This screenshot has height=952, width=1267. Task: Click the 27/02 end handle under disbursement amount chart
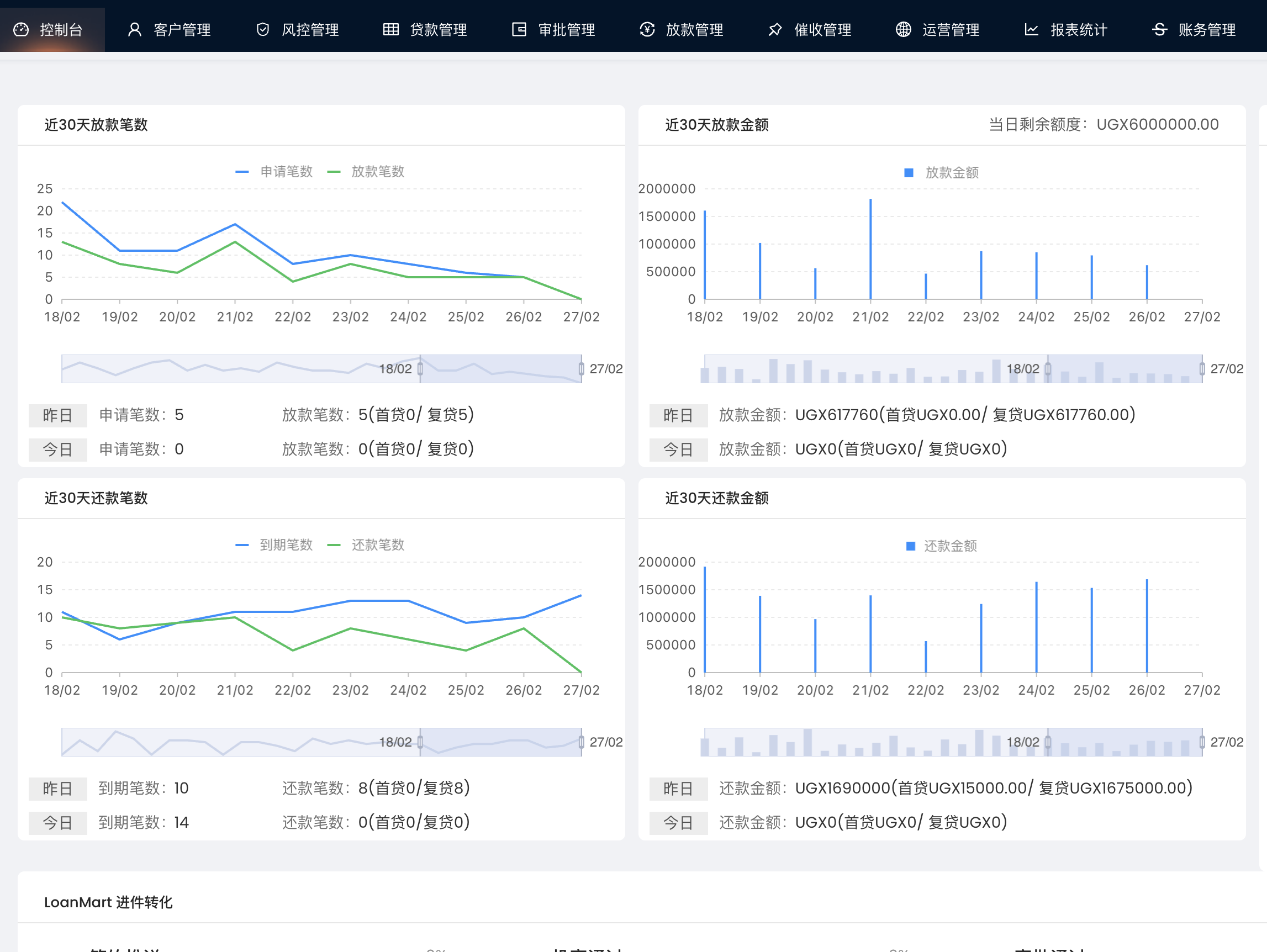tap(1202, 368)
